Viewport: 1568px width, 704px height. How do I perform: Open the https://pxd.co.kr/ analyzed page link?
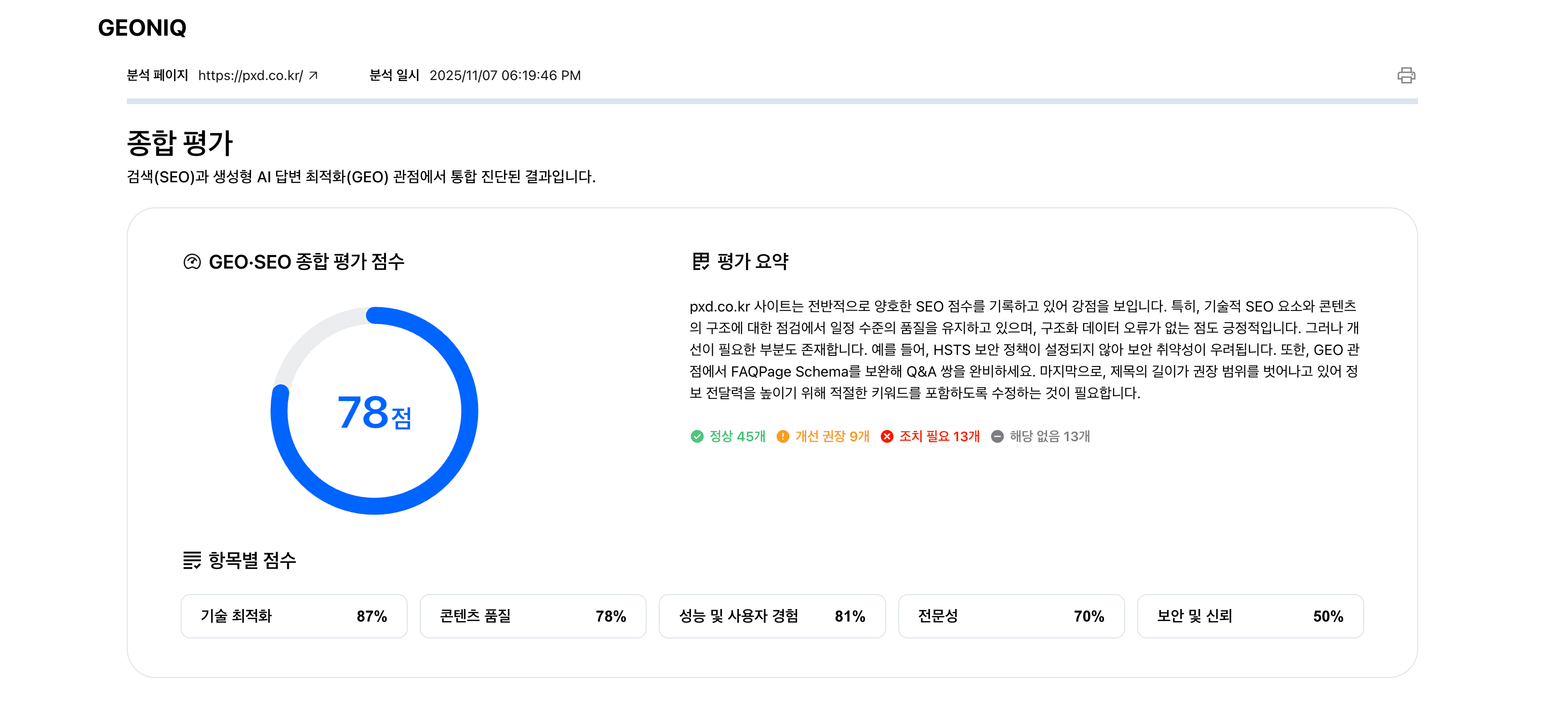pos(250,76)
